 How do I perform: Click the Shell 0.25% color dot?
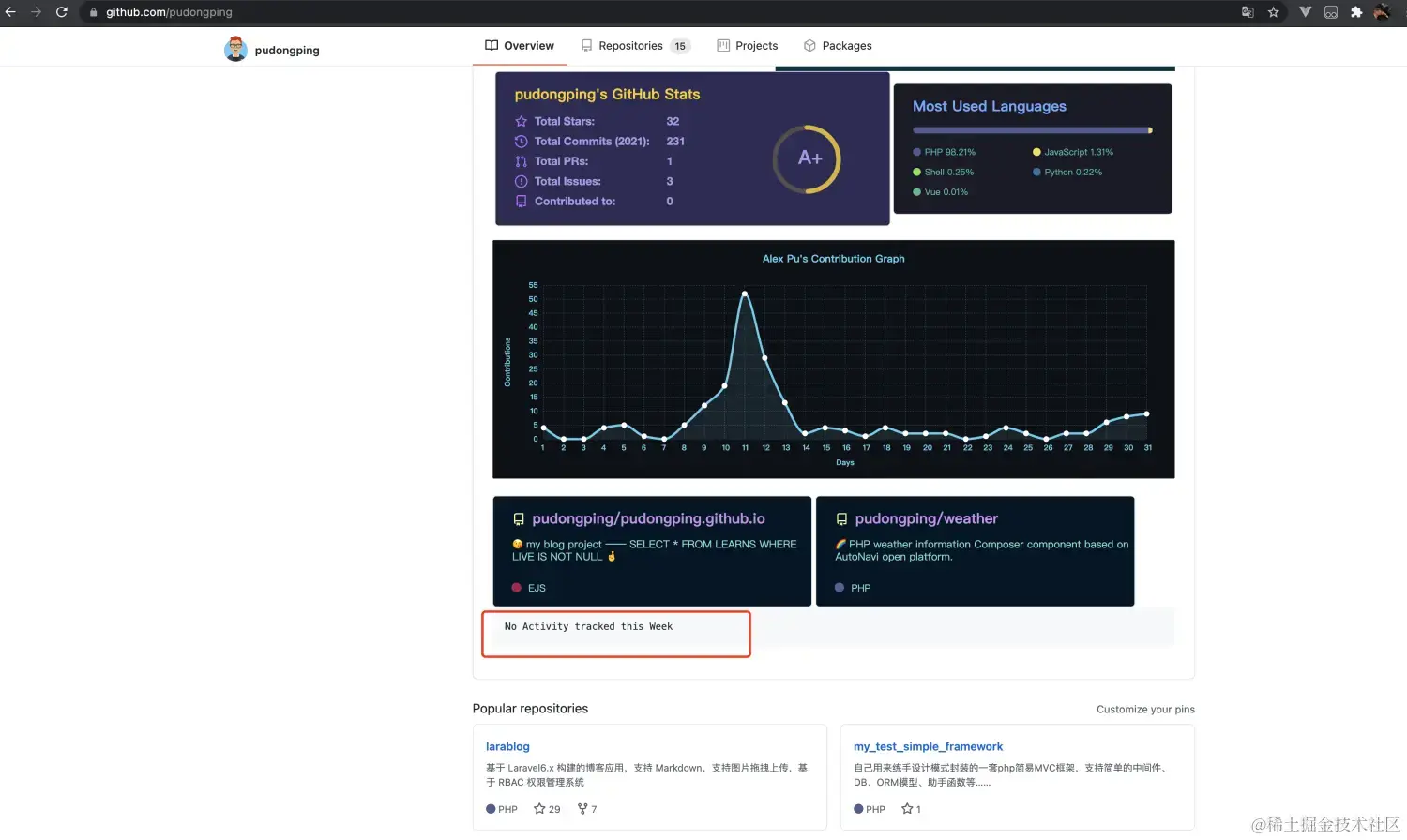(917, 172)
